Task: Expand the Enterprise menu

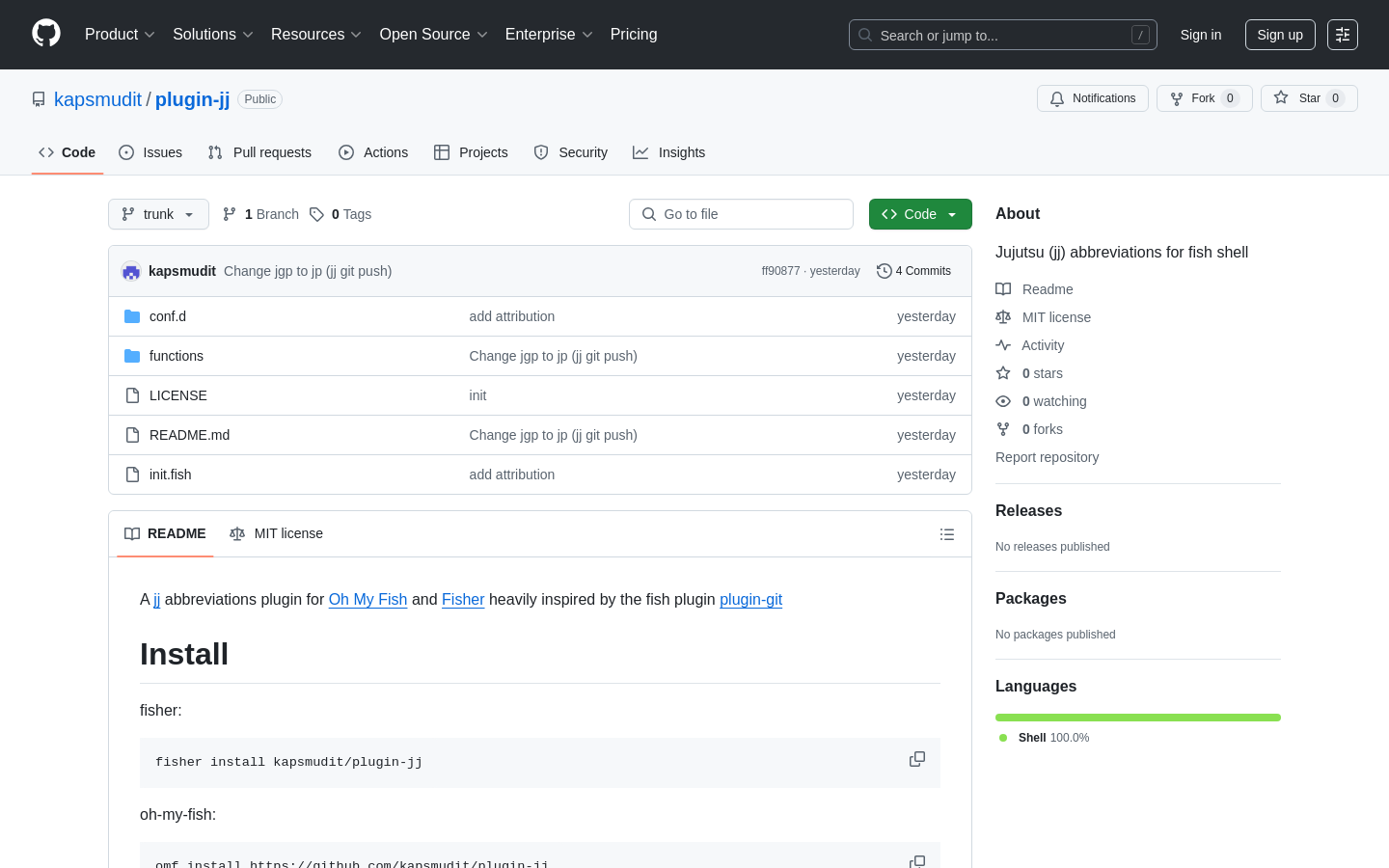Action: (549, 35)
